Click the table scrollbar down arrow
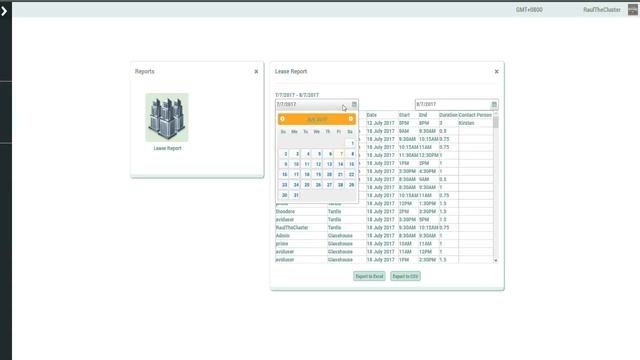Image resolution: width=640 pixels, height=360 pixels. 496,260
